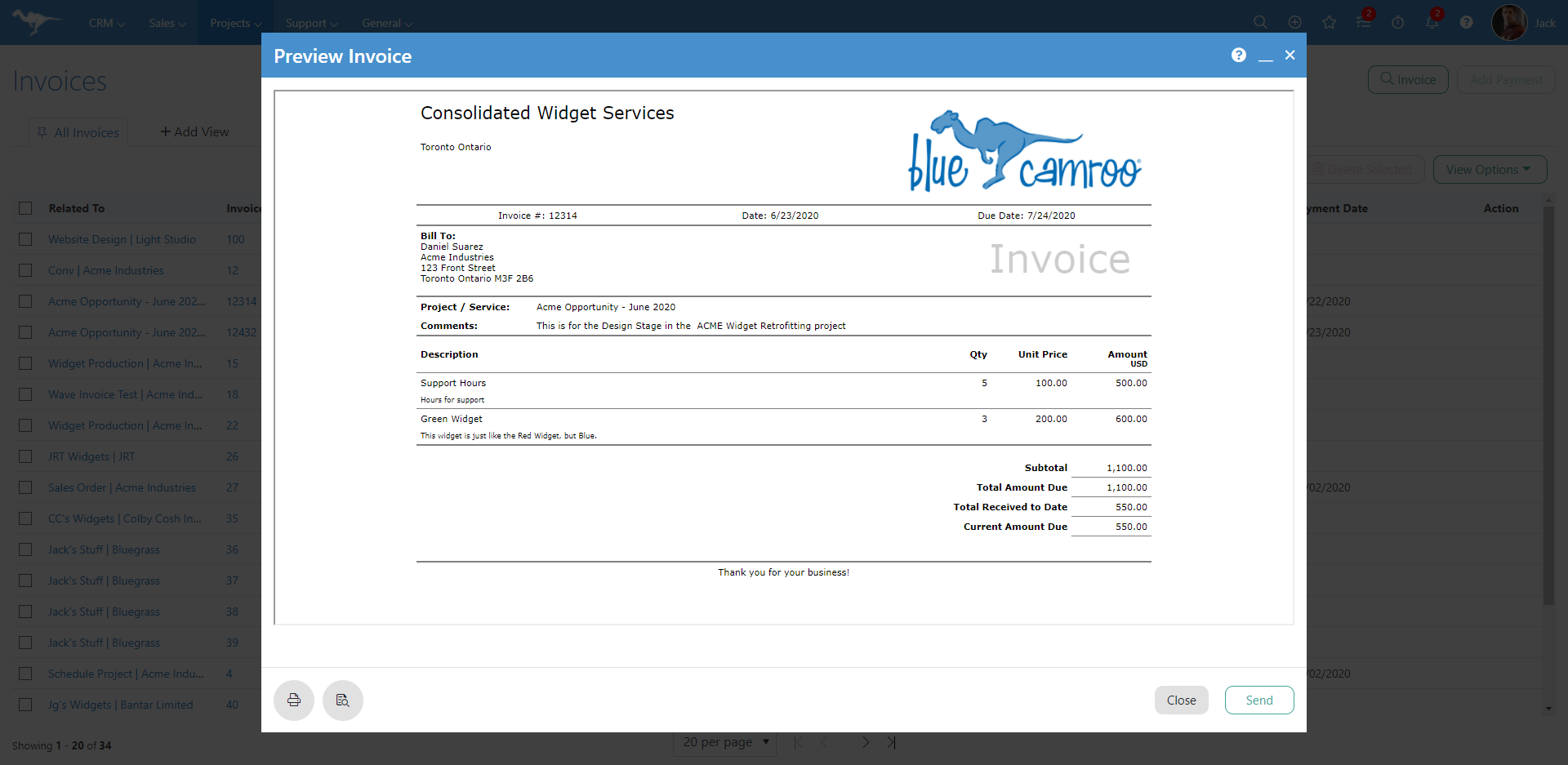The height and width of the screenshot is (765, 1568).
Task: Tick checkbox for JRT Widgets row
Action: (25, 456)
